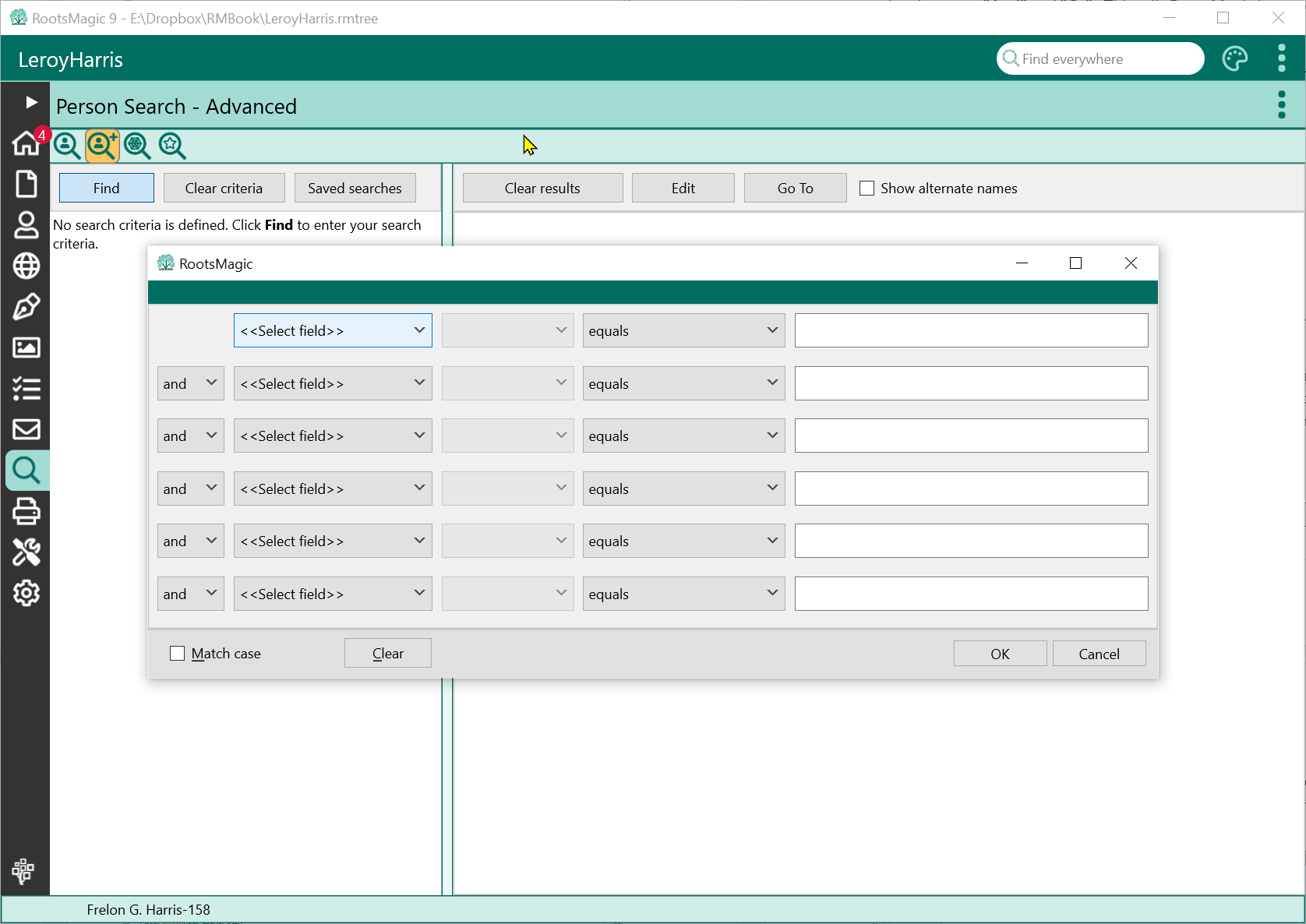Open the Tasks checklist sidebar icon
Screen dimensions: 1306x924
[x=26, y=388]
